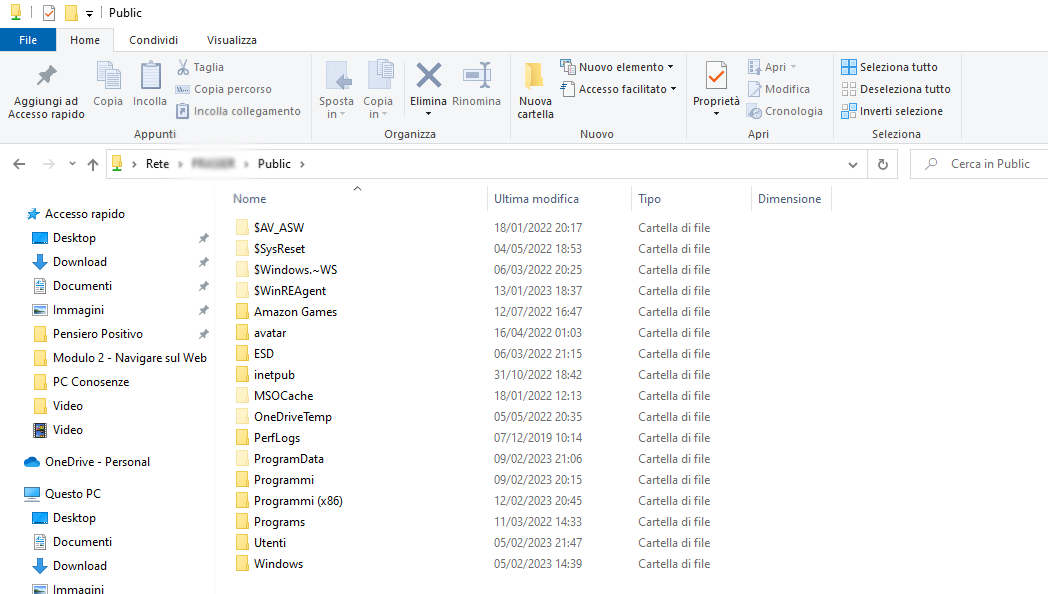The image size is (1048, 594).
Task: Expand the address bar history chevron
Action: pos(852,163)
